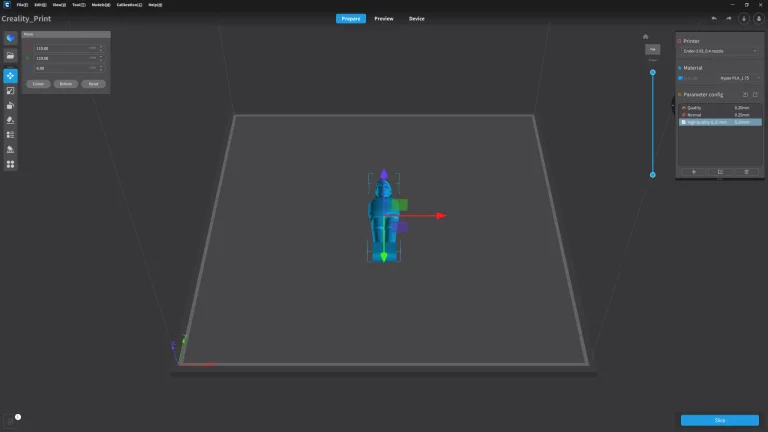Open the File menu
The image size is (768, 432).
click(x=22, y=4)
